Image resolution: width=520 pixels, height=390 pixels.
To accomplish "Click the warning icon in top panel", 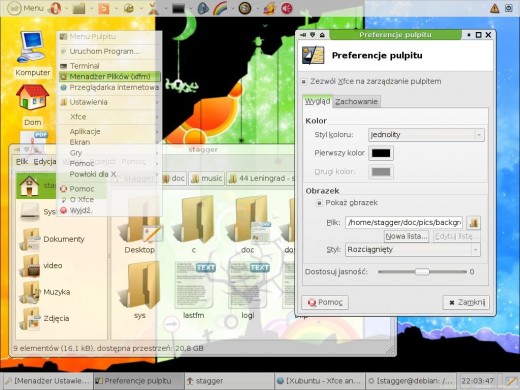I will (x=494, y=8).
